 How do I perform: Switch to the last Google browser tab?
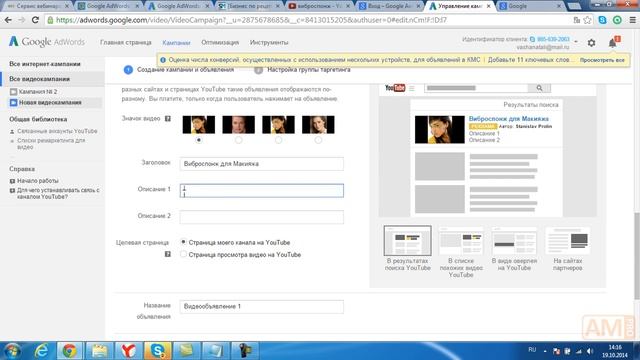[x=529, y=6]
